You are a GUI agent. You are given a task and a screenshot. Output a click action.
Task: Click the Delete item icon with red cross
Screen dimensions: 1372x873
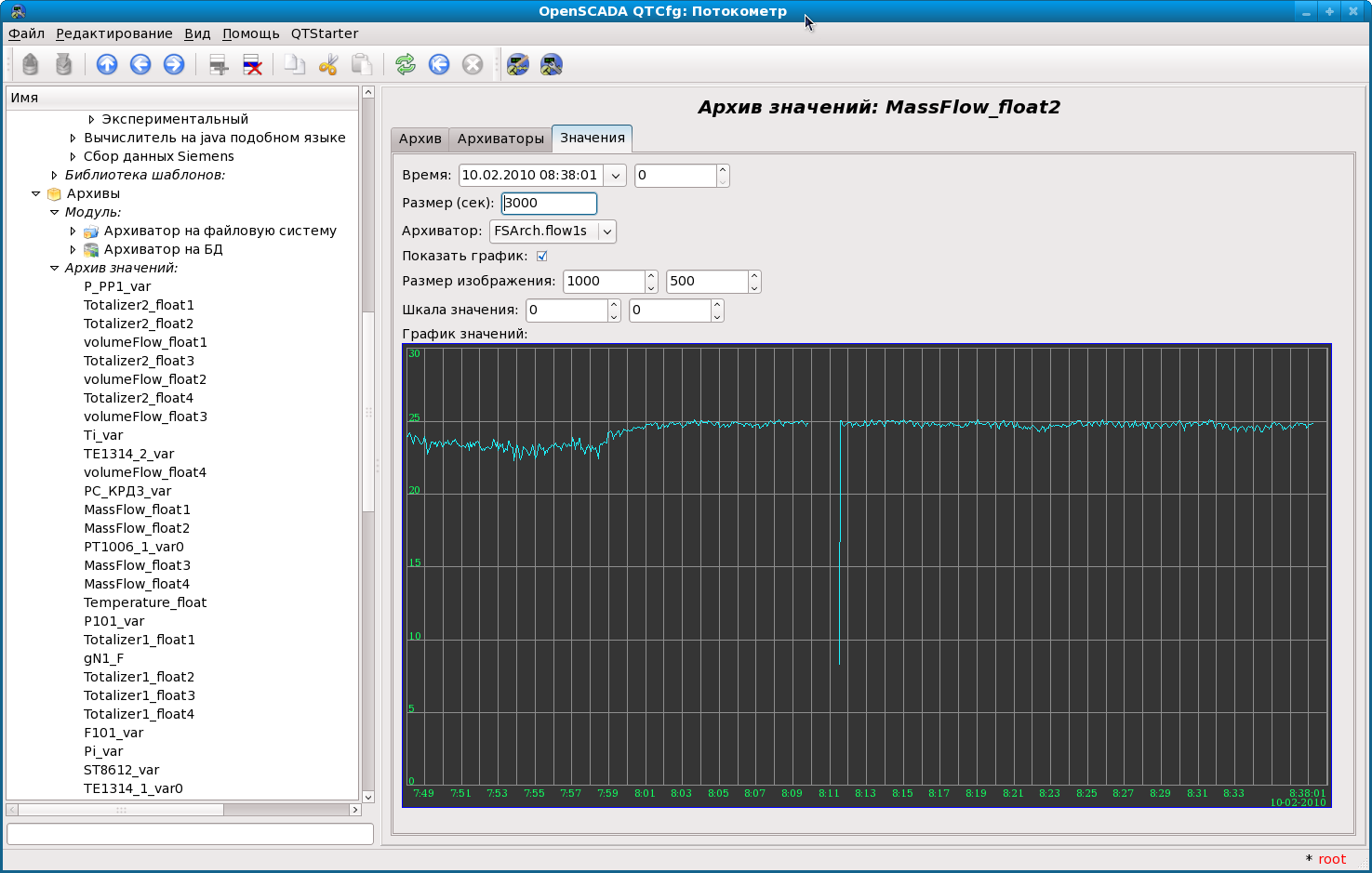[252, 64]
